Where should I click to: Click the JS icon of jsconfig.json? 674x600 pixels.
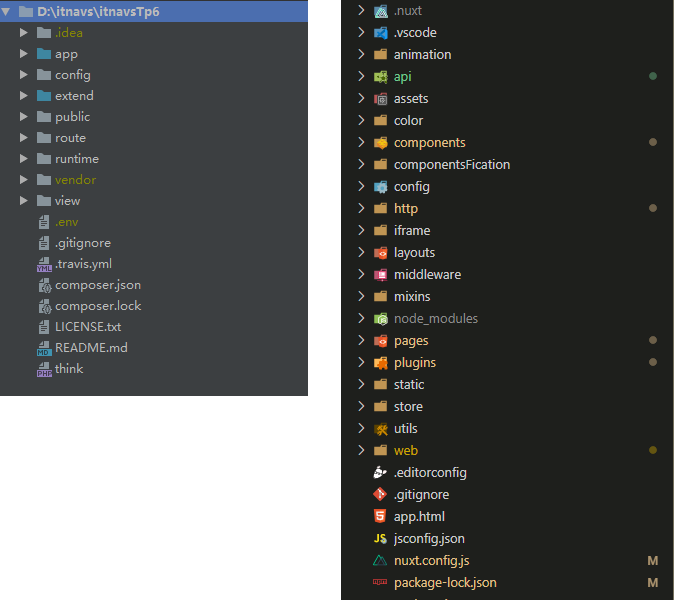pos(380,539)
